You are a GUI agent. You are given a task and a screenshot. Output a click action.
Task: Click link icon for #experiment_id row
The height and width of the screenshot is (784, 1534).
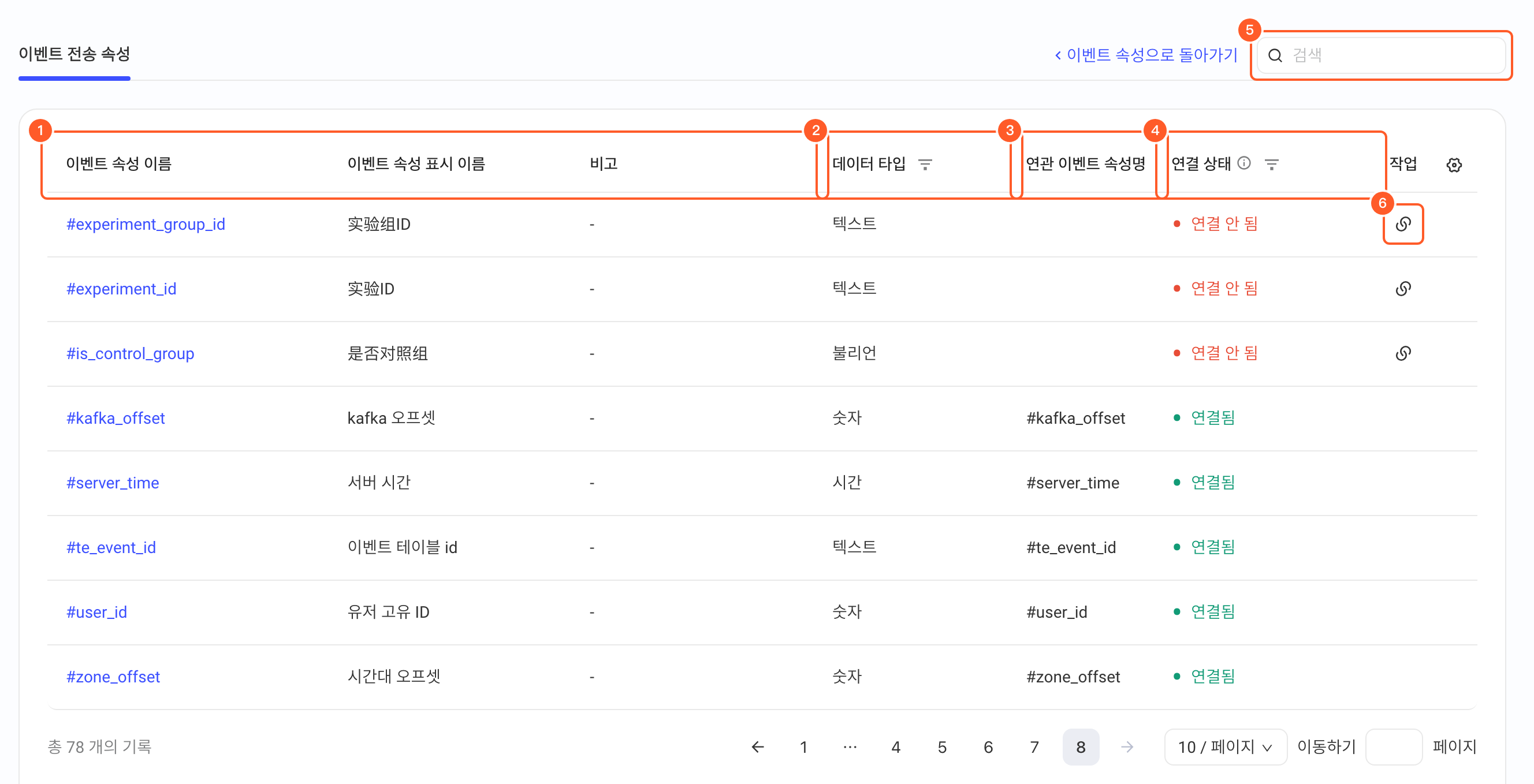coord(1402,289)
